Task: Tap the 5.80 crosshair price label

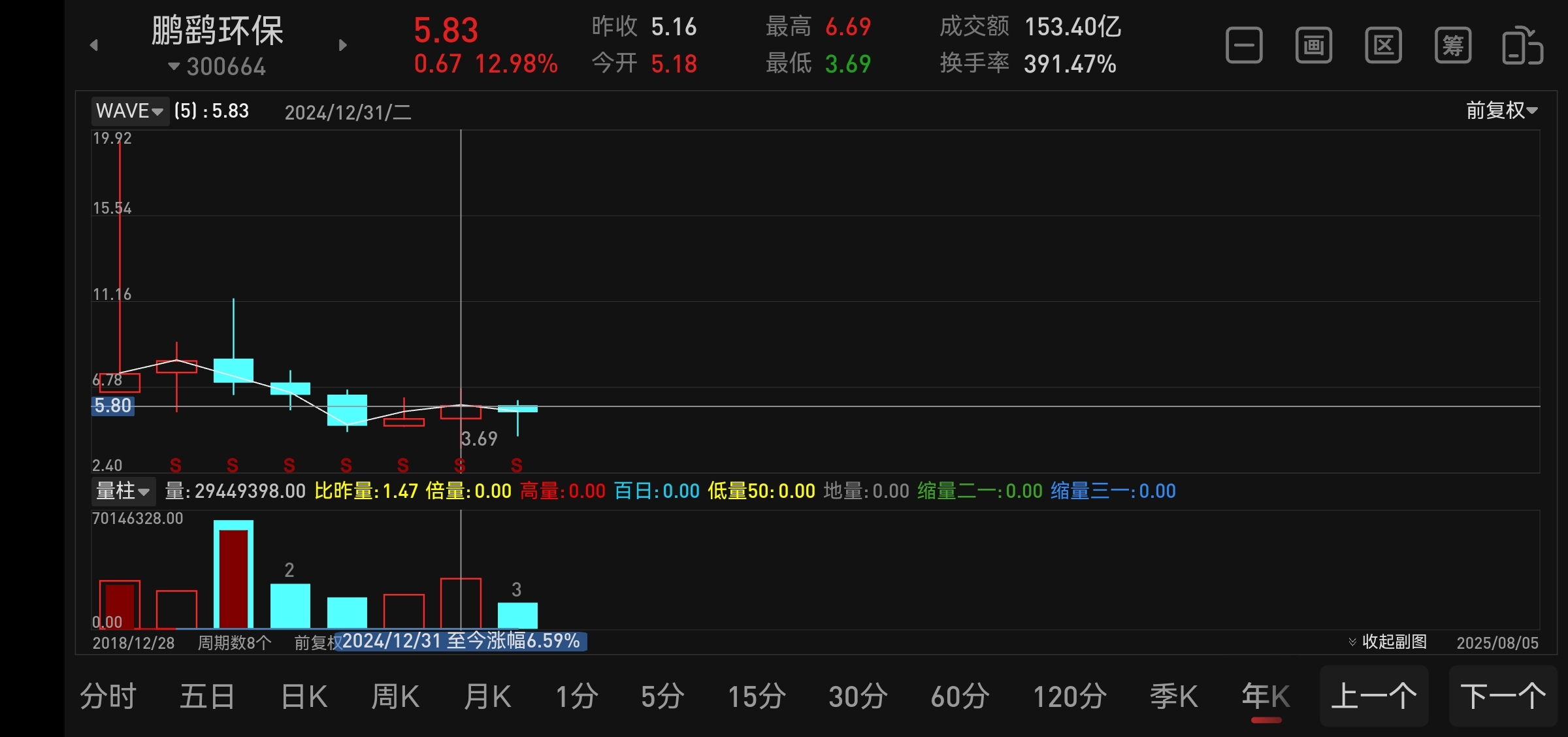Action: [x=112, y=406]
